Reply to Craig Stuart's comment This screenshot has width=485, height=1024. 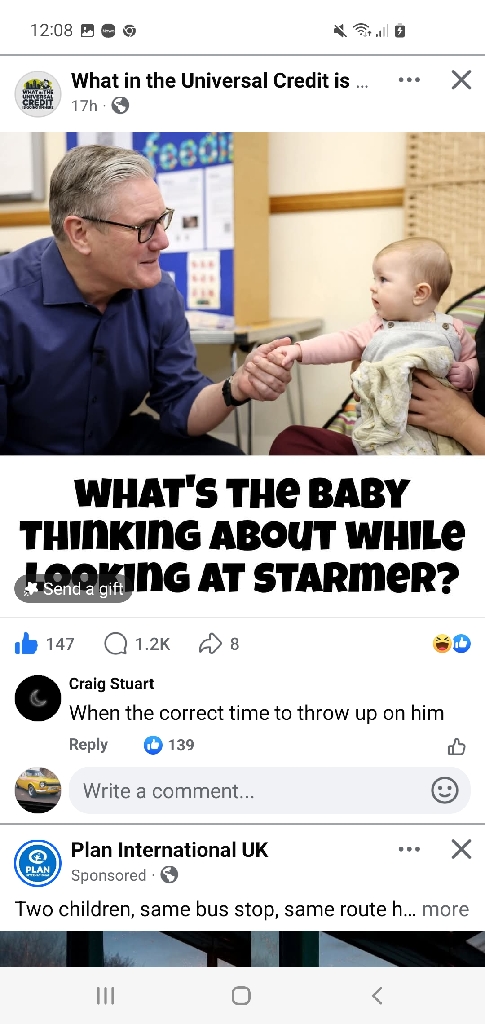(x=88, y=744)
